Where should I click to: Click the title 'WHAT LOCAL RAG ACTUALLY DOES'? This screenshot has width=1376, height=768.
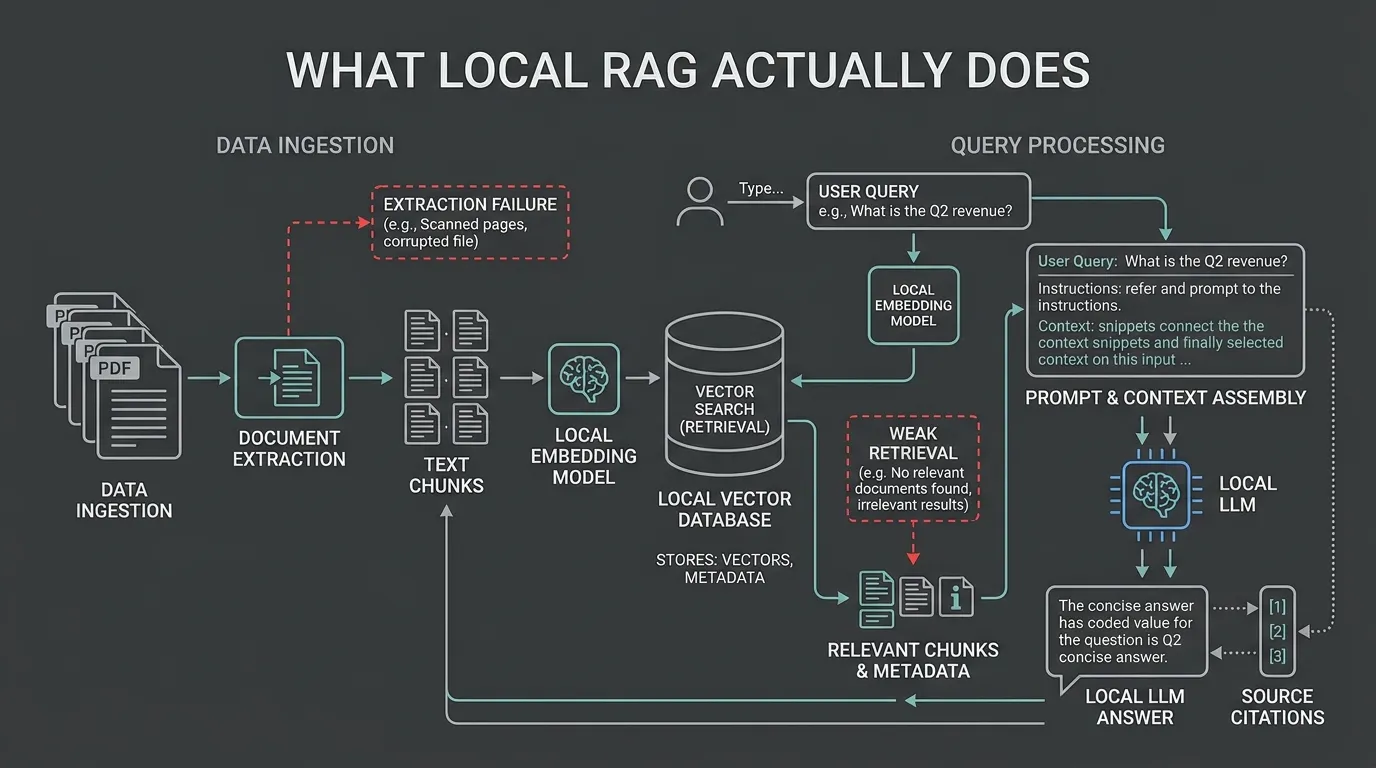tap(688, 71)
